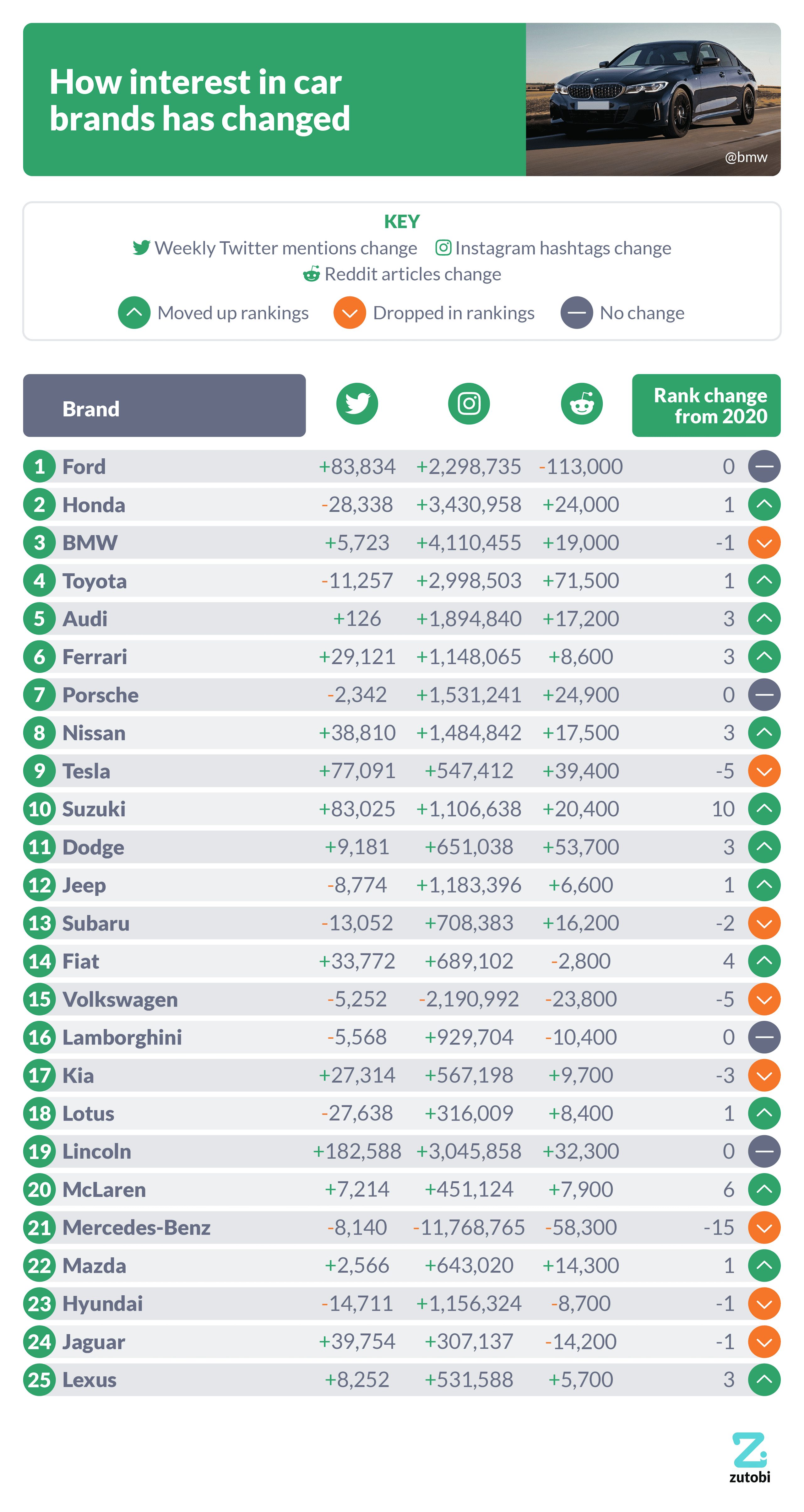Screen dimensions: 804x1512
Task: Click the orange down-arrow icon in BMW's row
Action: click(x=763, y=542)
